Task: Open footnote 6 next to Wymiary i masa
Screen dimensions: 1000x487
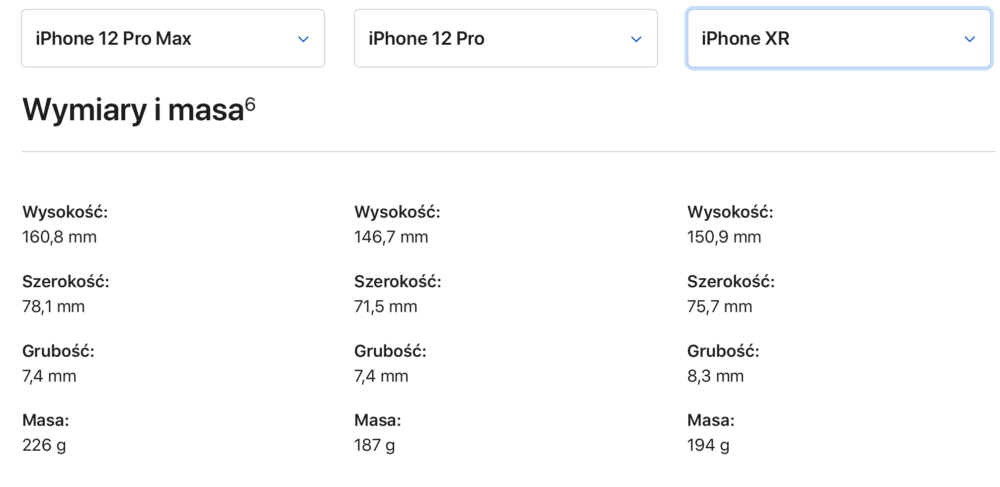Action: 250,105
